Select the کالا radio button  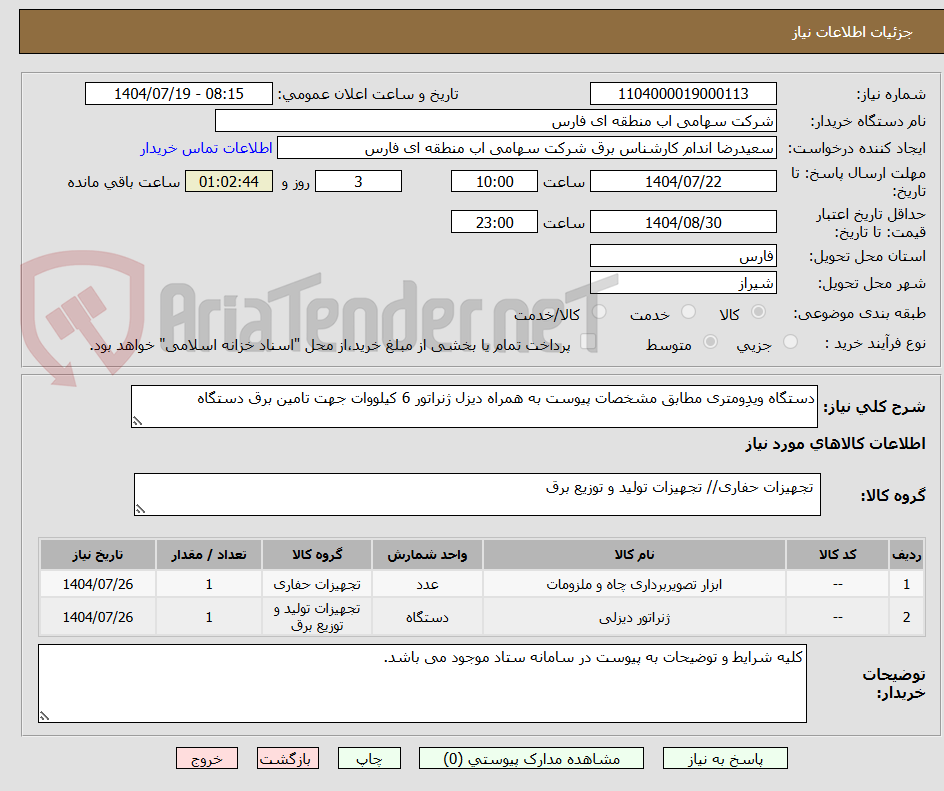(x=757, y=311)
